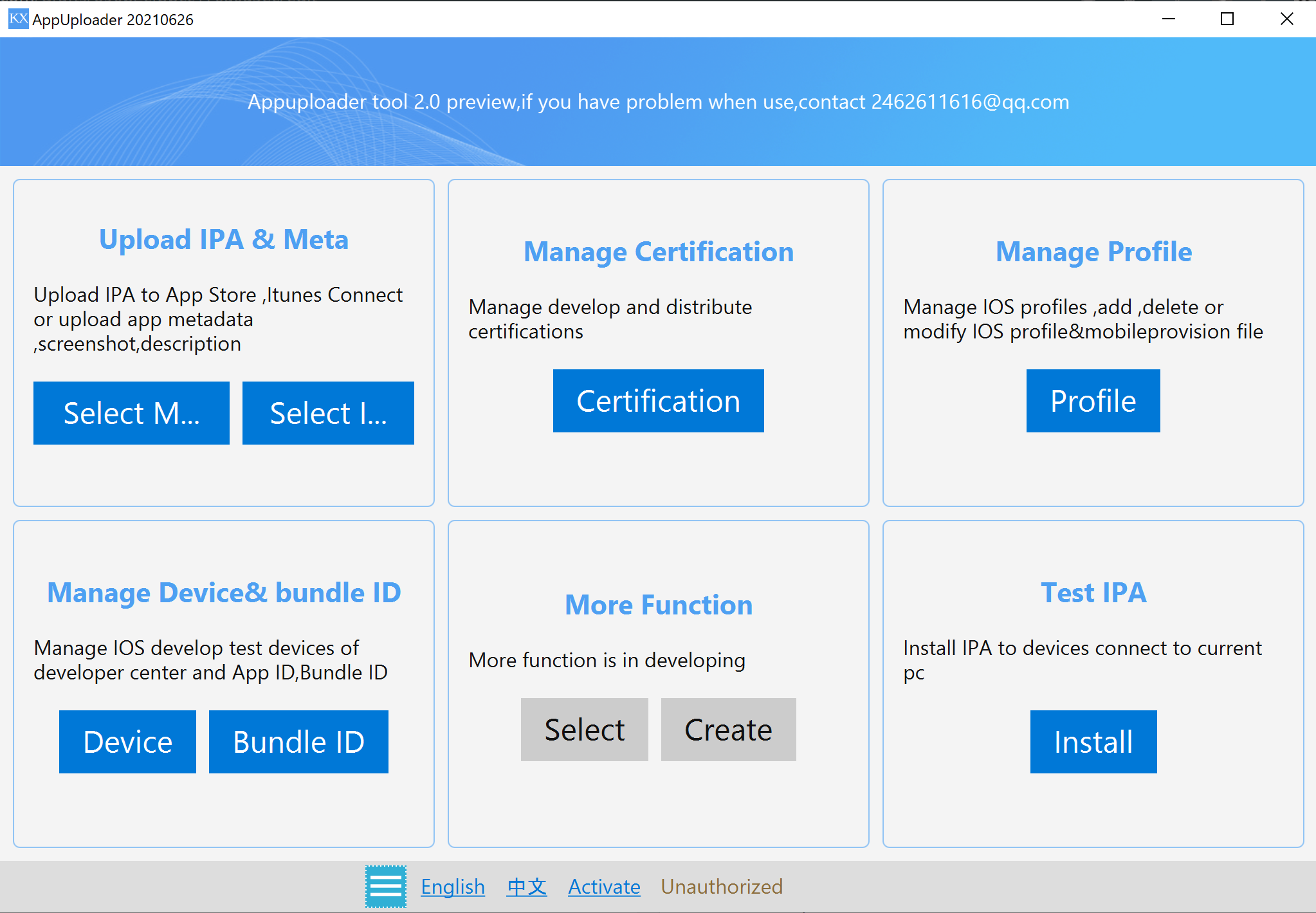Click Create under More Function

click(x=727, y=729)
